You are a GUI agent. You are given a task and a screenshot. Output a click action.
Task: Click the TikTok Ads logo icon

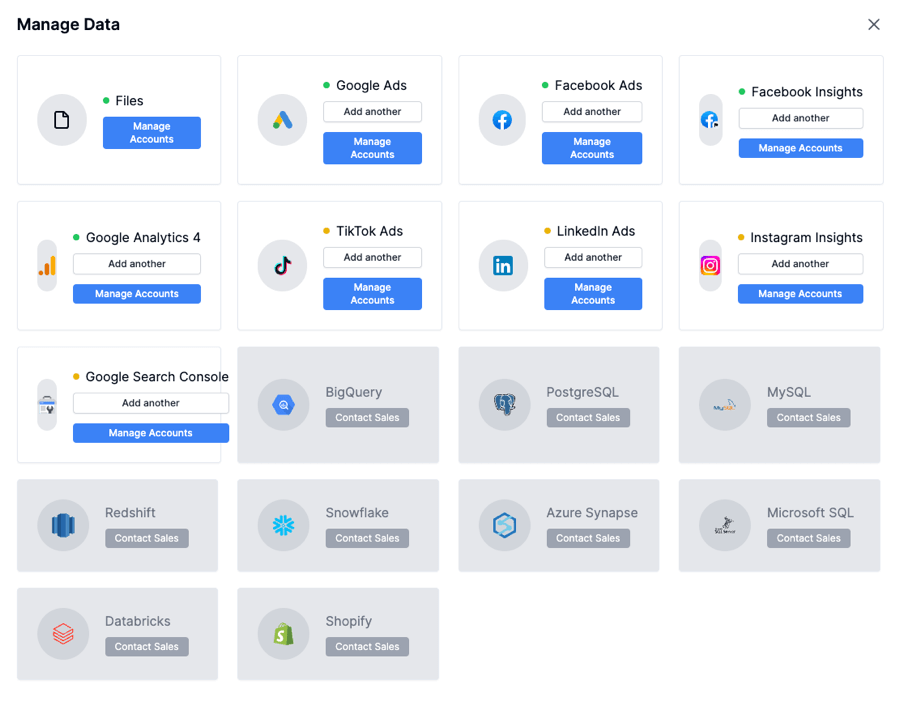[282, 266]
